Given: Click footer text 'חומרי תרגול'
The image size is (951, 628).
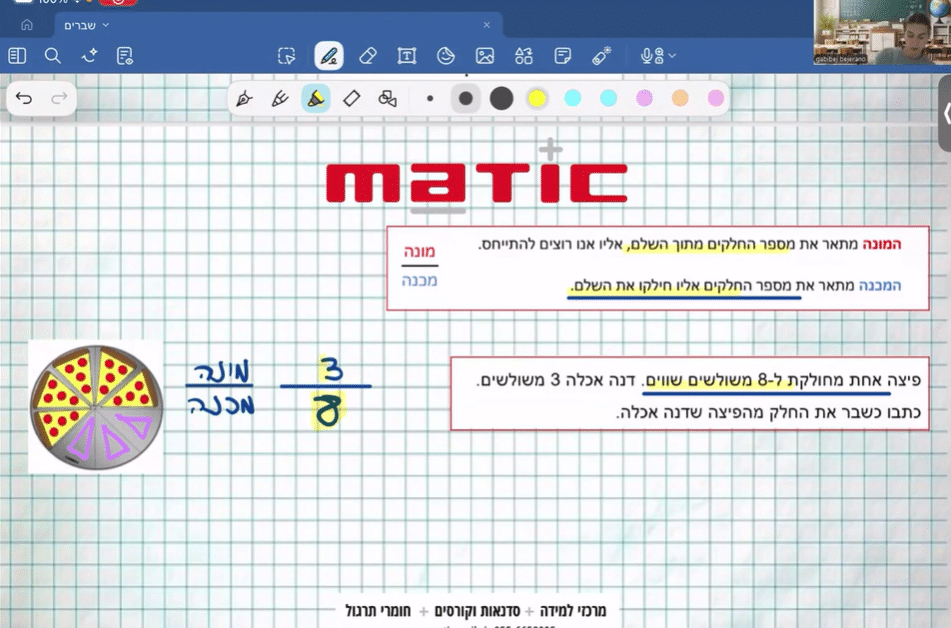Looking at the screenshot, I should (x=378, y=611).
